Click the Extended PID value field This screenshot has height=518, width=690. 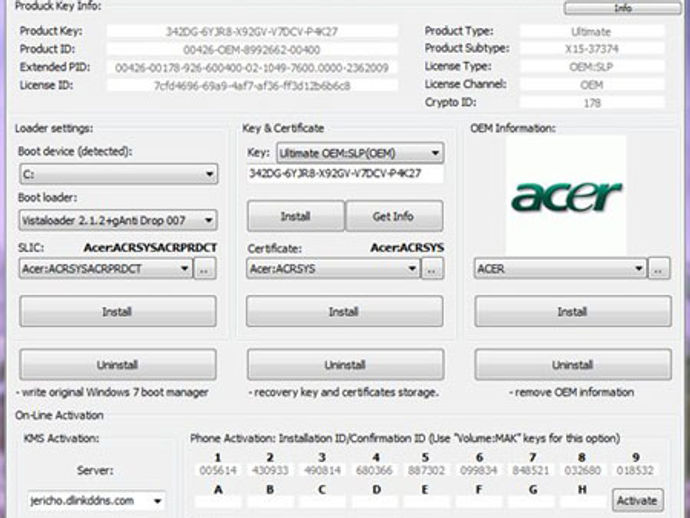coord(252,68)
